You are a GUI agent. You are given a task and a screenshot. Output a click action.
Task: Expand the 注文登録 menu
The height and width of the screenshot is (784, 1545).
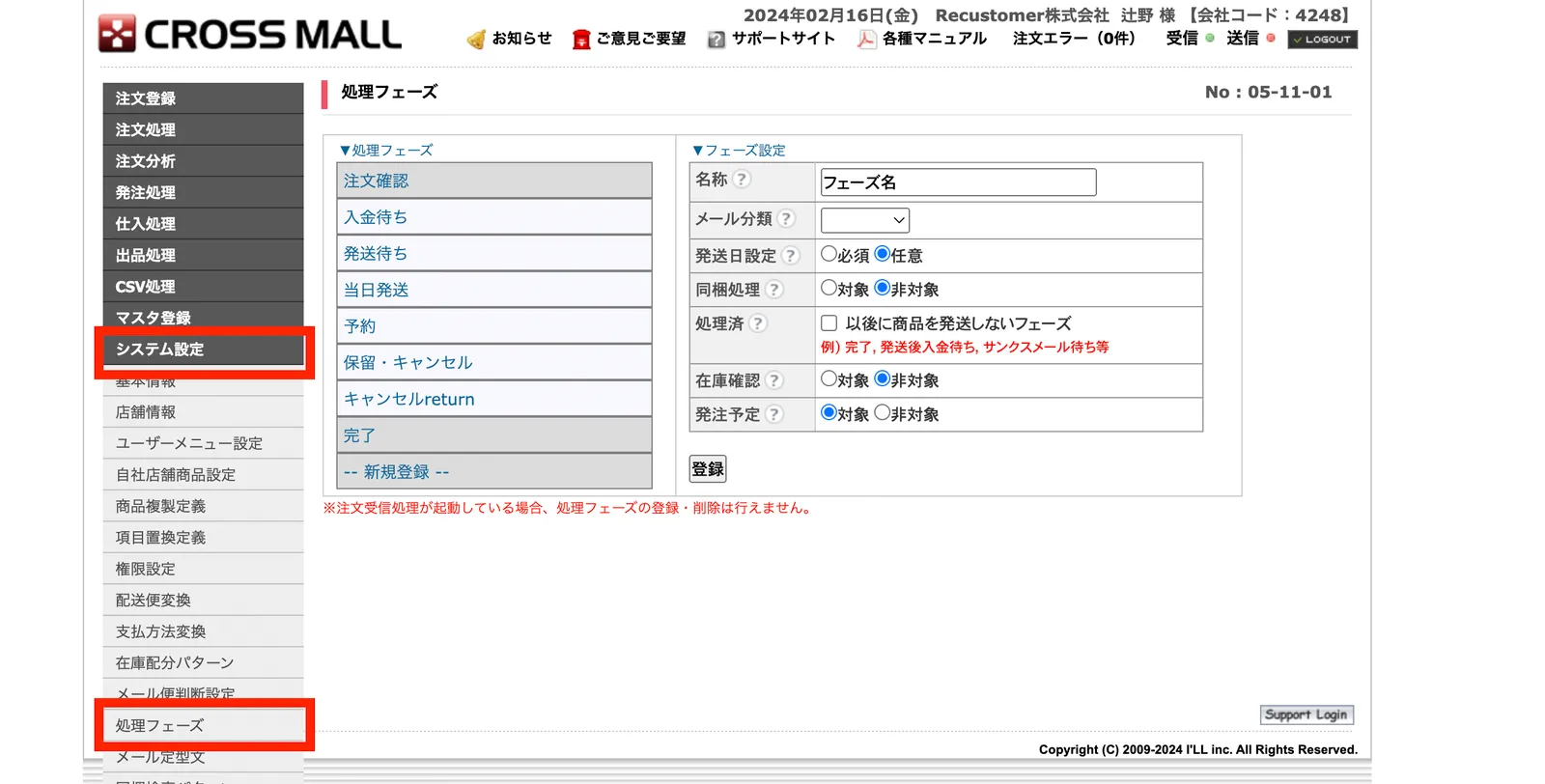click(203, 98)
